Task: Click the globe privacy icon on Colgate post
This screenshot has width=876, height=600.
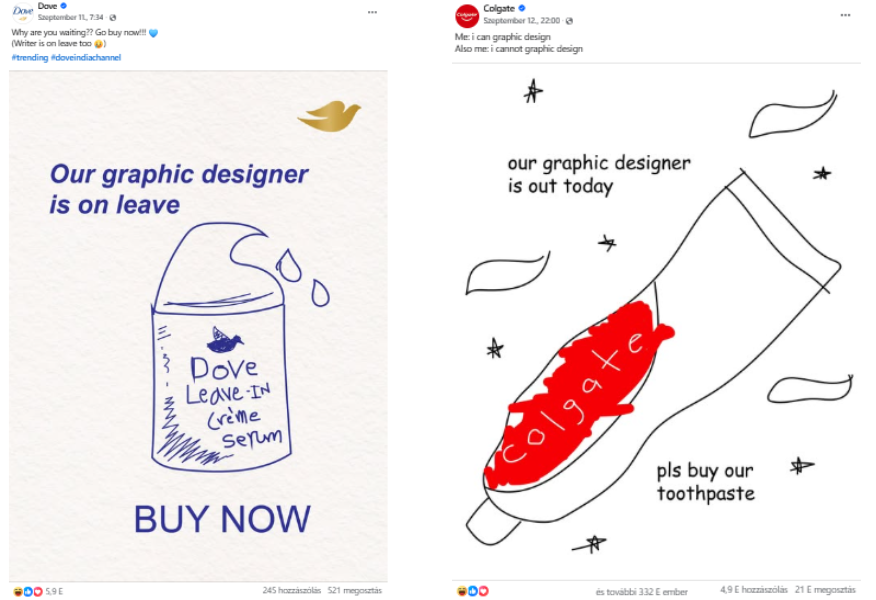Action: [569, 21]
